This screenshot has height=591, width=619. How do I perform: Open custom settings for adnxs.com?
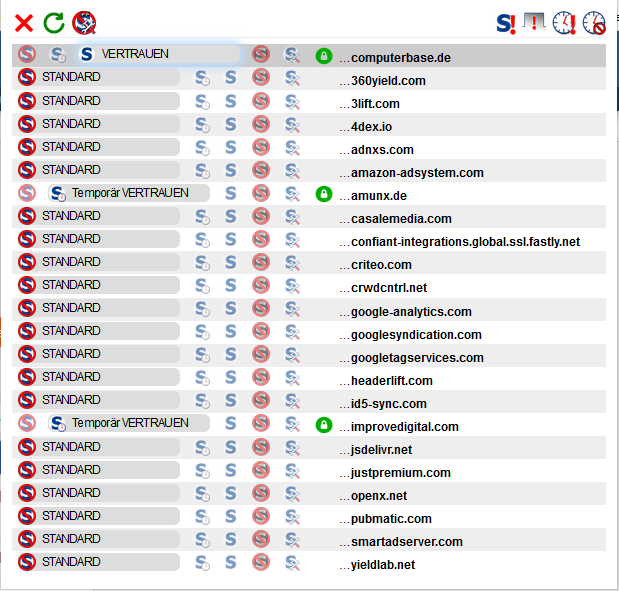[x=293, y=148]
